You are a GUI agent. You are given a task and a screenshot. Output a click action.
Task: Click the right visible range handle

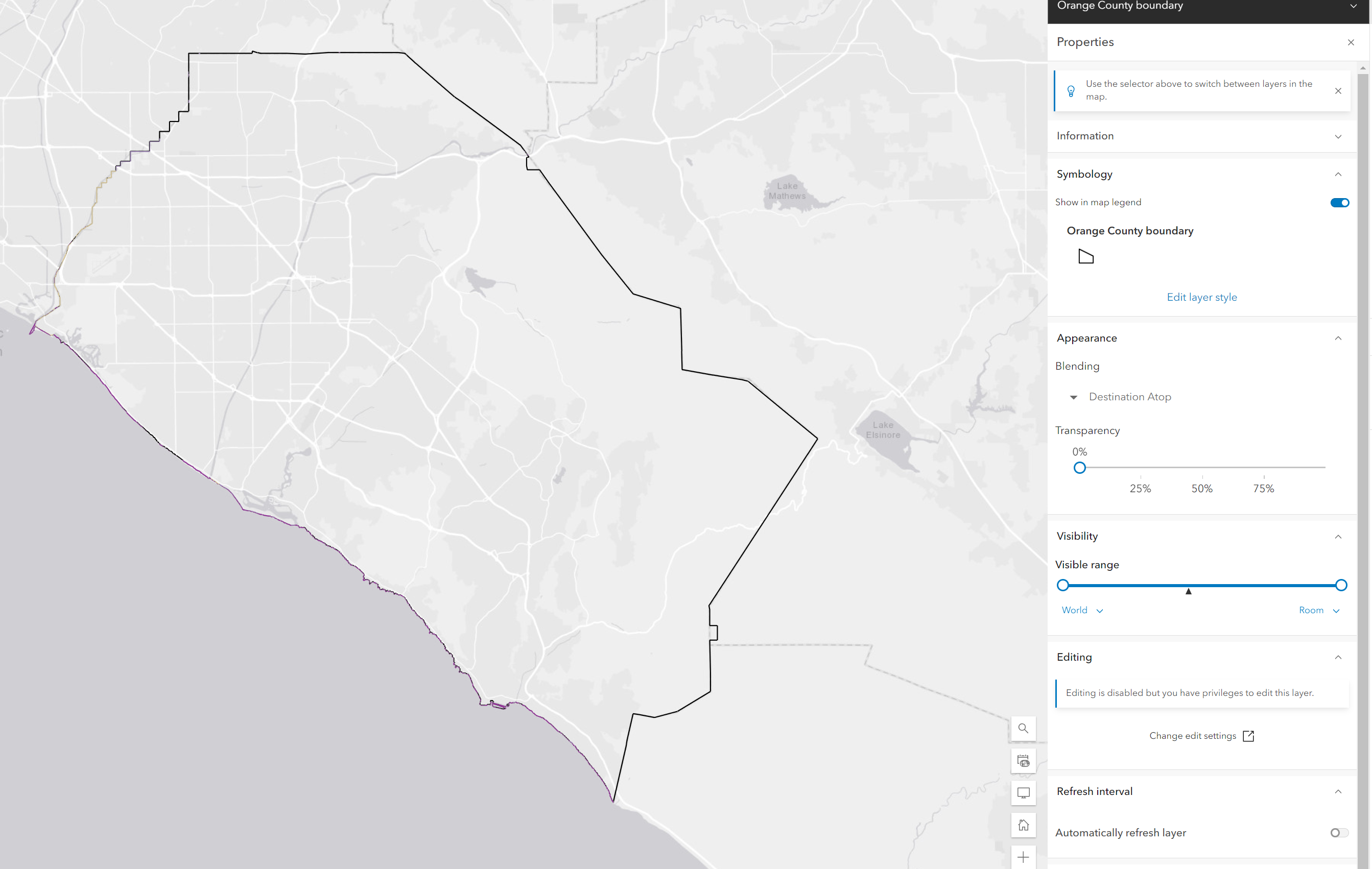click(x=1341, y=585)
